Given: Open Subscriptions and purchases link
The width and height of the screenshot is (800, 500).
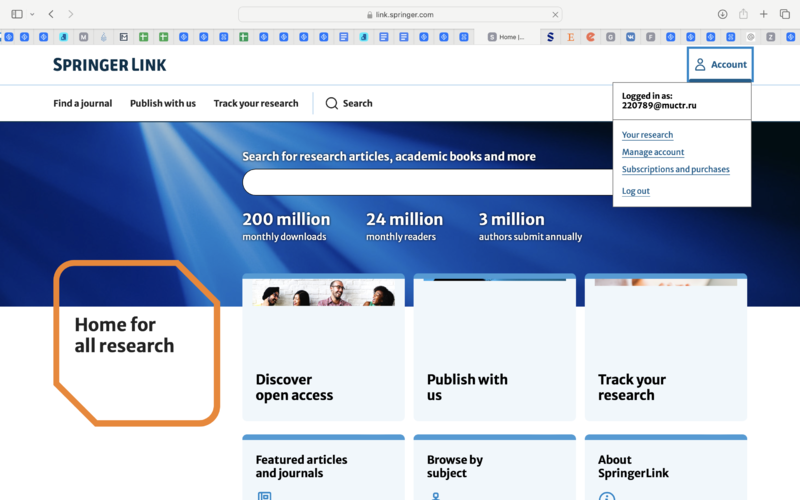Looking at the screenshot, I should point(676,169).
